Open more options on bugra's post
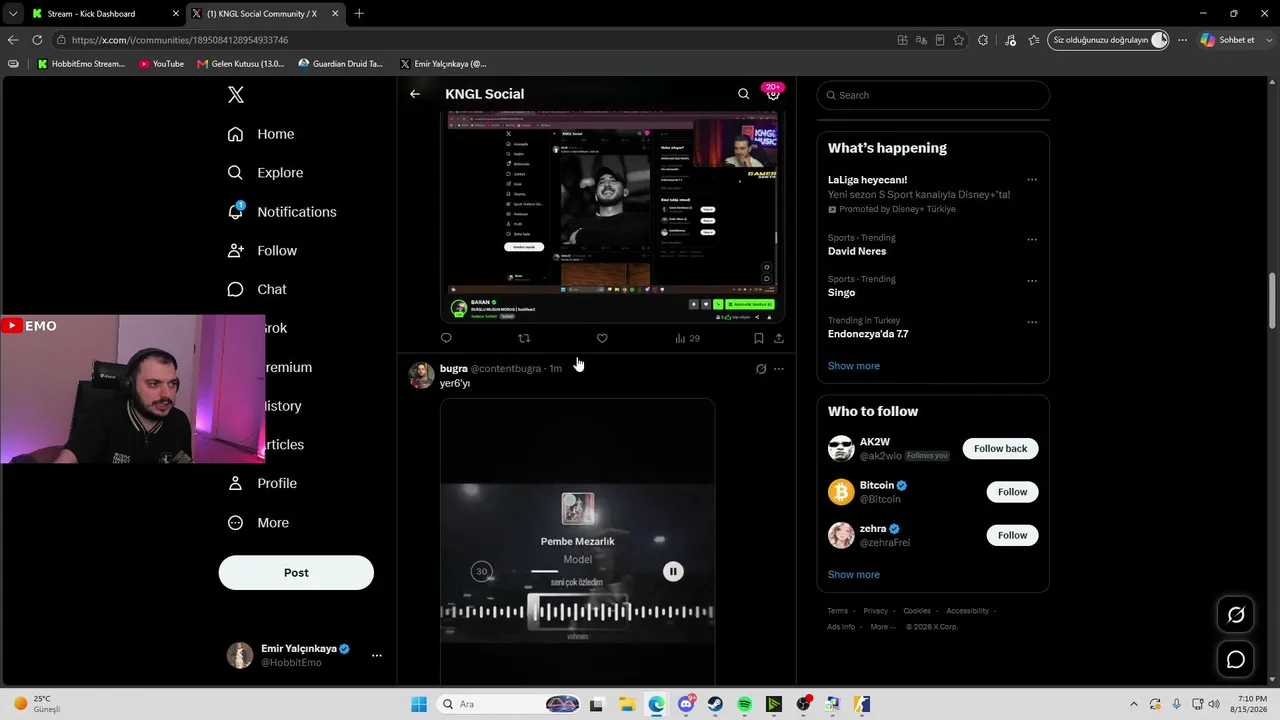Image resolution: width=1280 pixels, height=720 pixels. point(779,369)
